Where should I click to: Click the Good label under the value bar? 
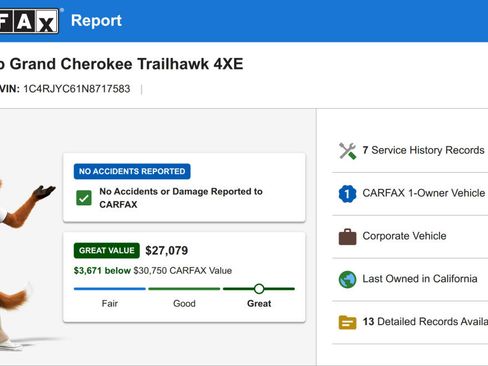(x=184, y=304)
